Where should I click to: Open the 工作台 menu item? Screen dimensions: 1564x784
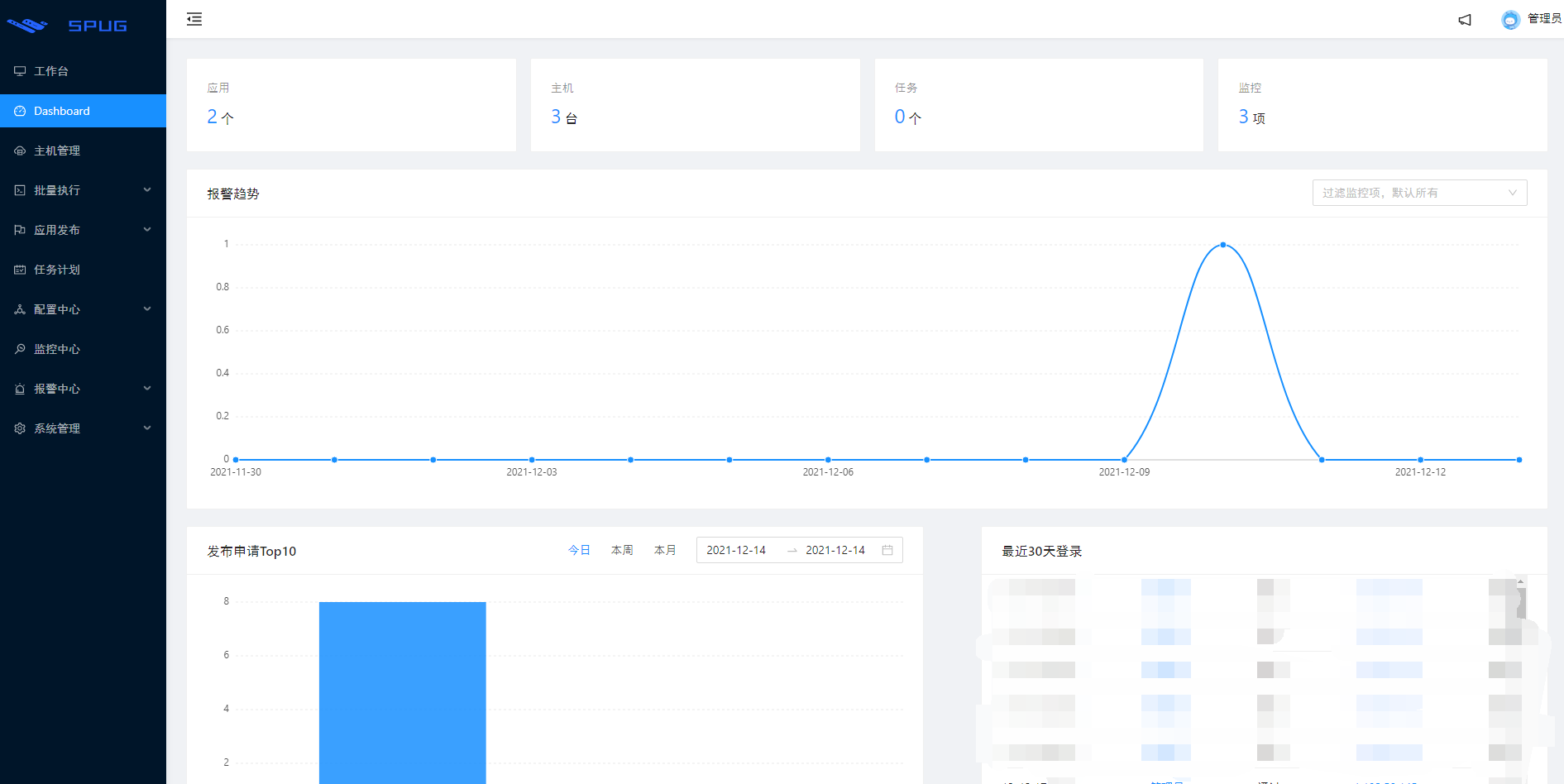tap(83, 71)
